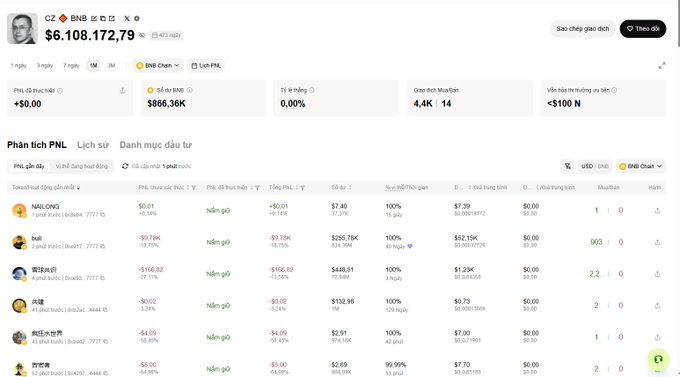Open filter on PNL đã thực hiện column

tap(257, 188)
